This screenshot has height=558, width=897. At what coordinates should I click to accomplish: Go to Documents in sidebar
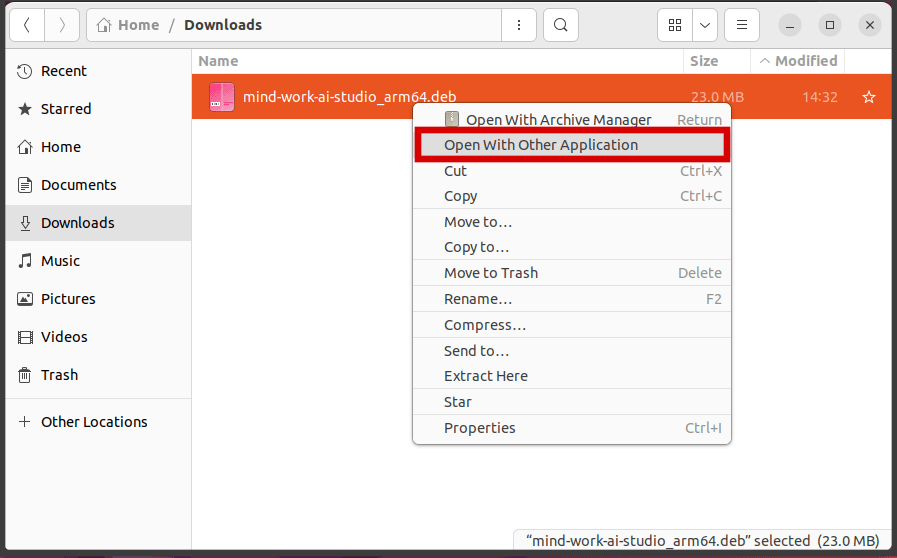click(x=78, y=185)
